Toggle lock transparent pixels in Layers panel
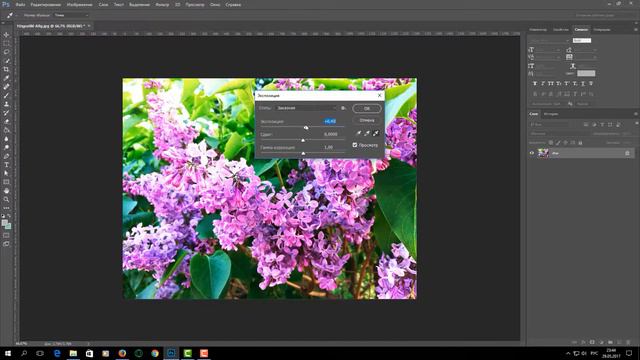The height and width of the screenshot is (360, 640). pos(551,142)
